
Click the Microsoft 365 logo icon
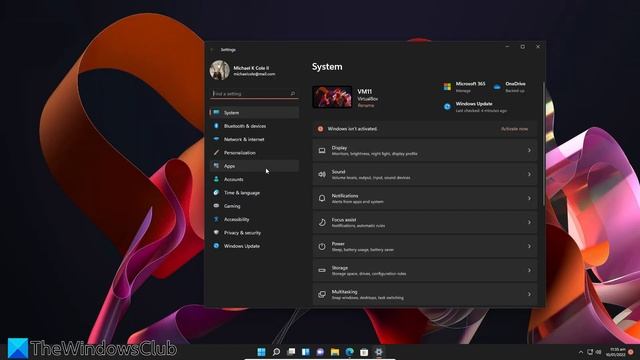pyautogui.click(x=447, y=87)
